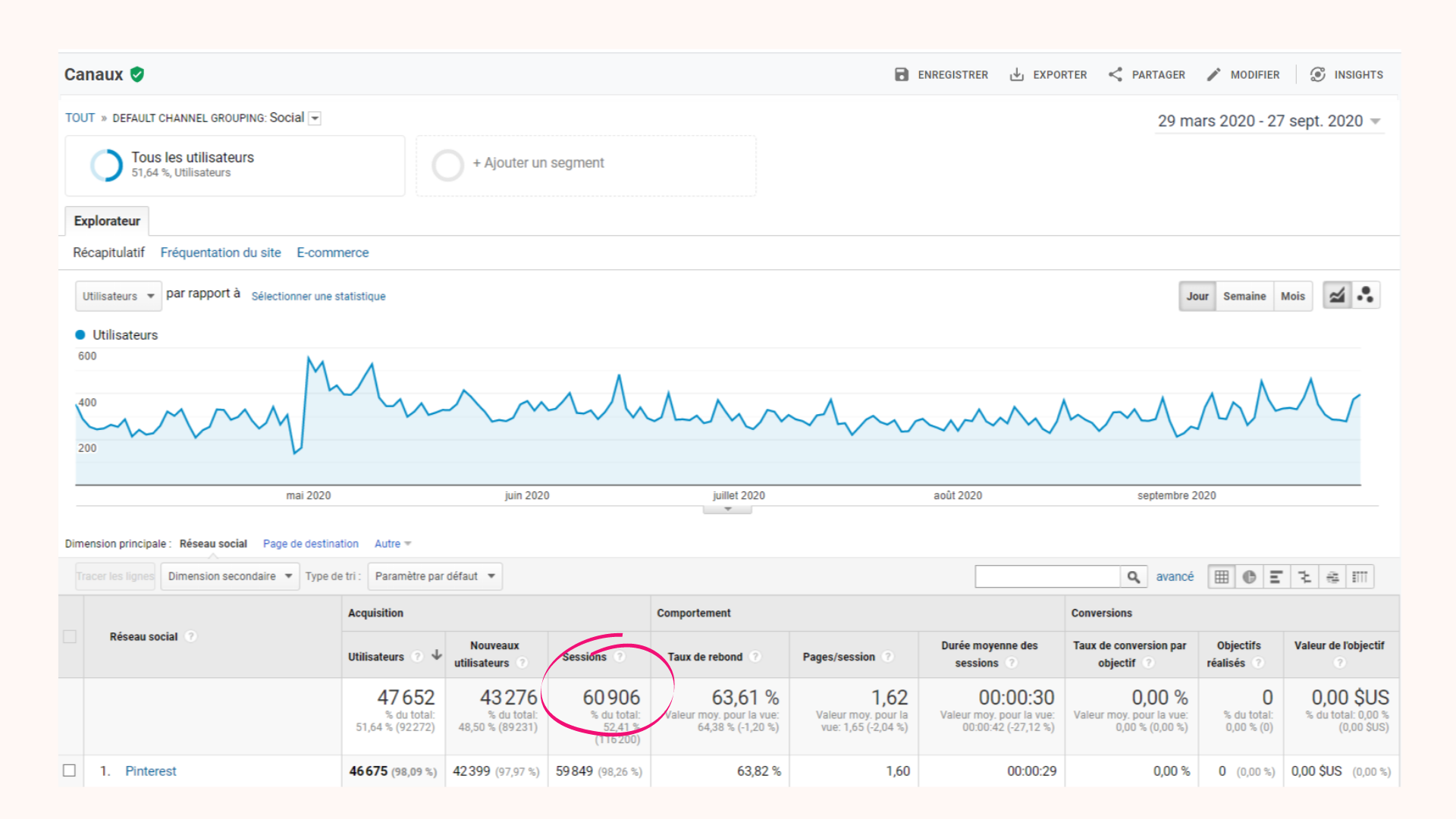The width and height of the screenshot is (1456, 819).
Task: Click the avancé filter link
Action: pos(1174,577)
